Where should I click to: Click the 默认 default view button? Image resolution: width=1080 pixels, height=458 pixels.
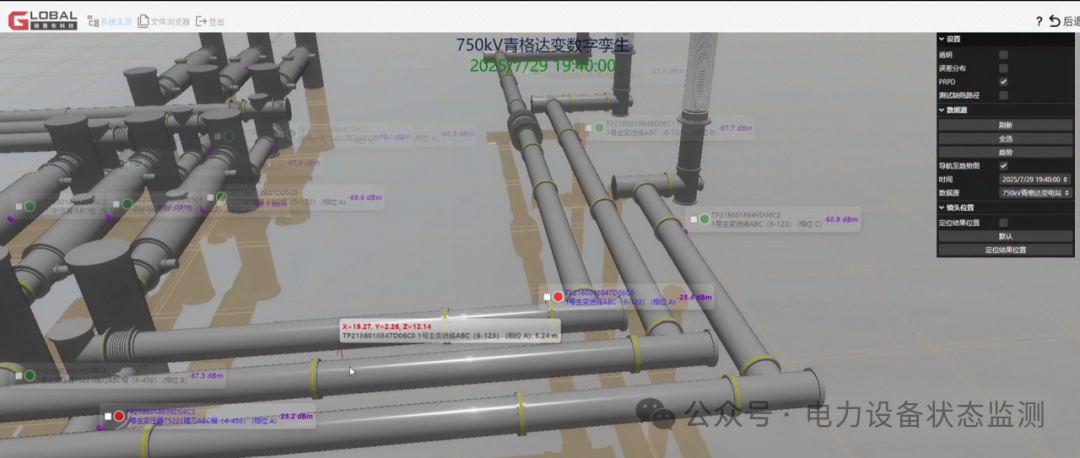click(1005, 236)
